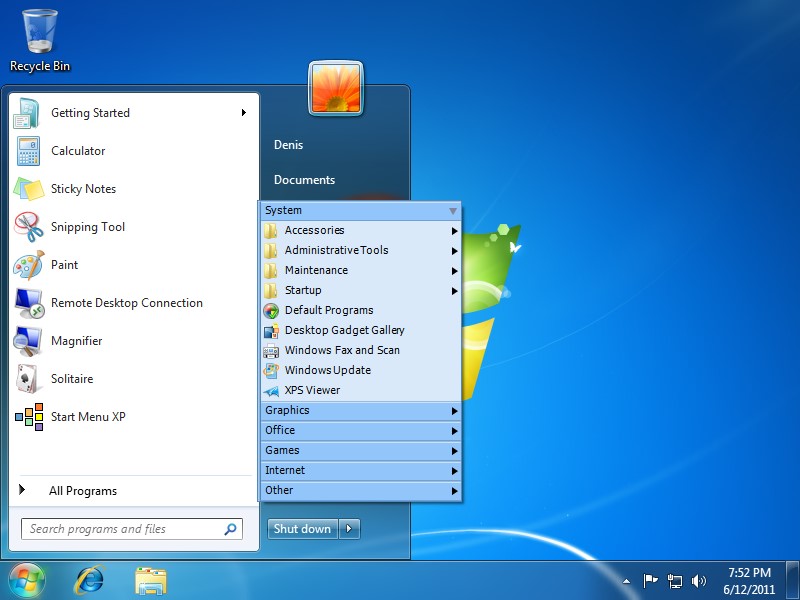Expand the Accessories submenu arrow
The width and height of the screenshot is (800, 600).
coord(454,231)
